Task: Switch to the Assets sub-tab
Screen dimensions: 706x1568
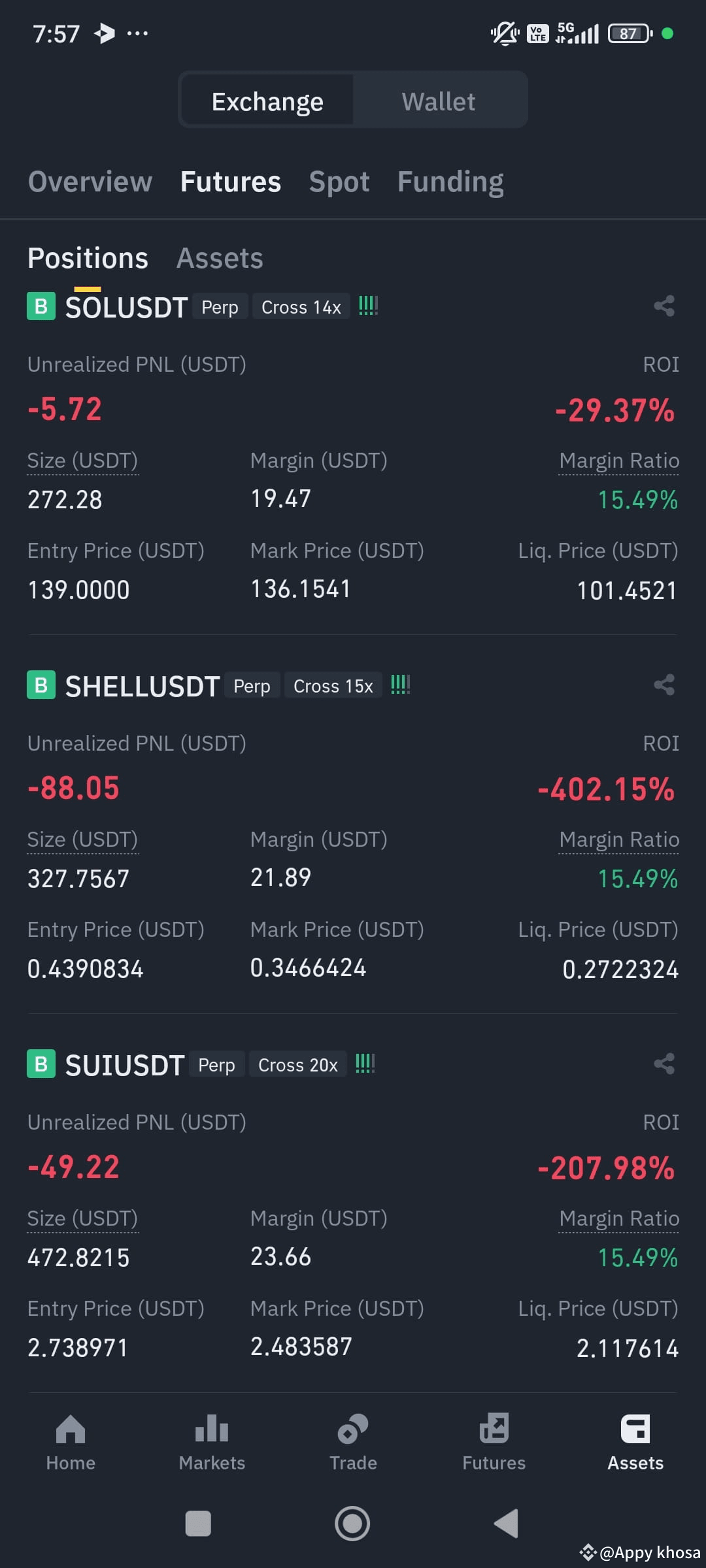Action: (x=220, y=258)
